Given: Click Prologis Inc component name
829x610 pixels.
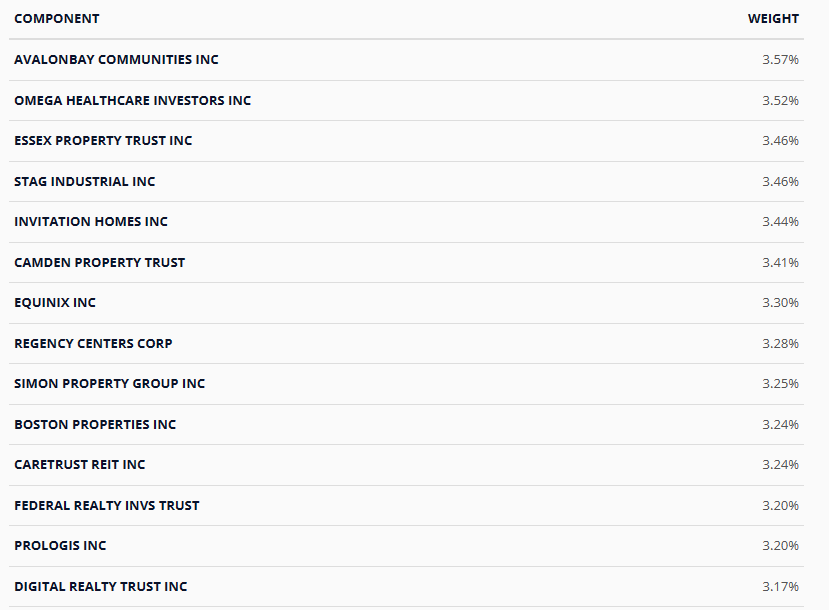Looking at the screenshot, I should coord(60,546).
